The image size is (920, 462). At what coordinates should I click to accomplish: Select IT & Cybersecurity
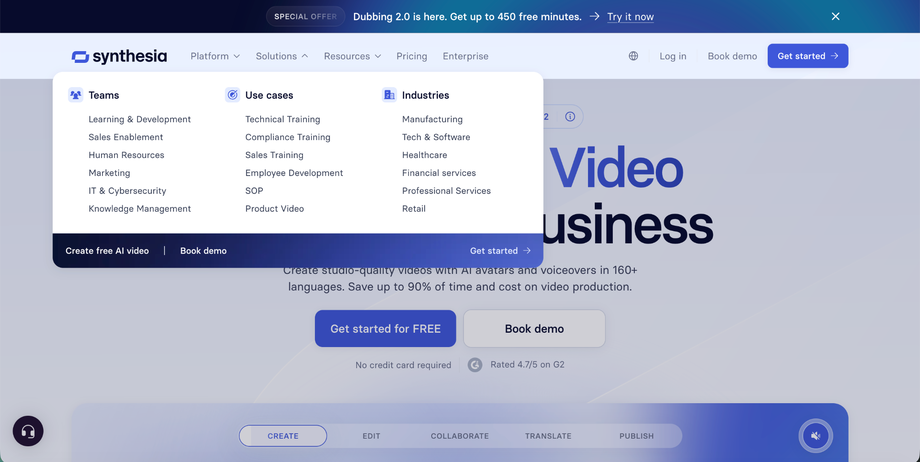[x=127, y=191]
